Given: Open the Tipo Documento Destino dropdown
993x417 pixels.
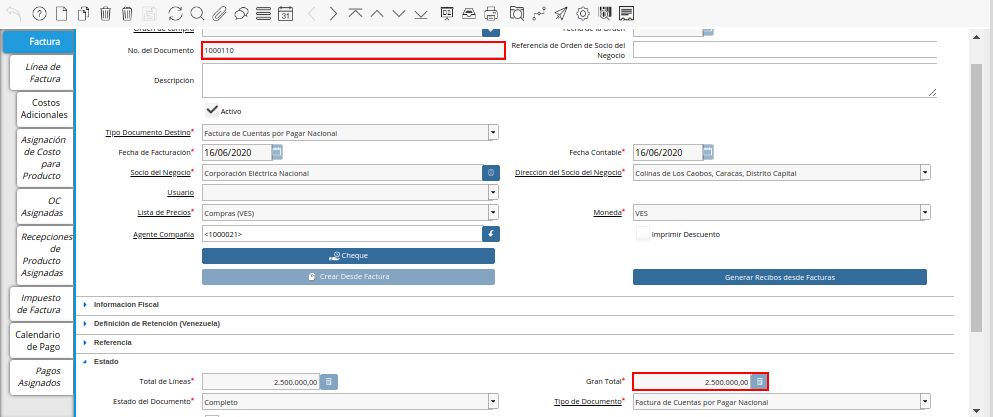Looking at the screenshot, I should [493, 132].
